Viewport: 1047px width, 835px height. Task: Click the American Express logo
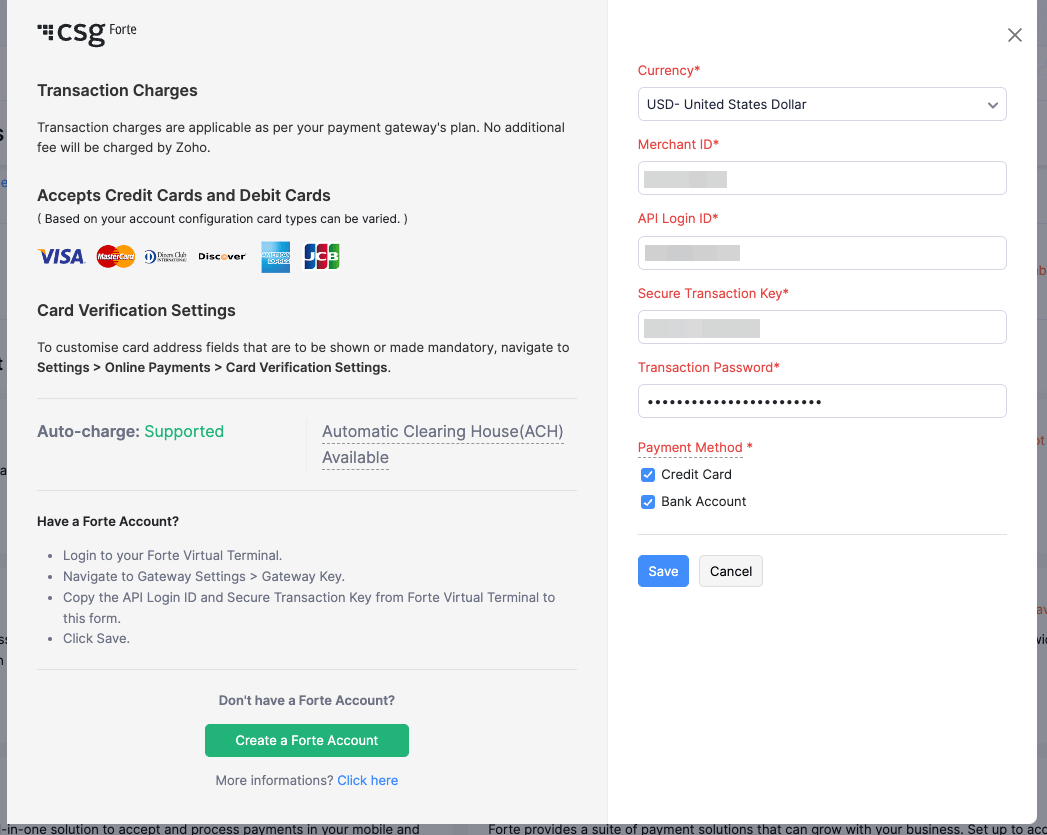point(275,257)
